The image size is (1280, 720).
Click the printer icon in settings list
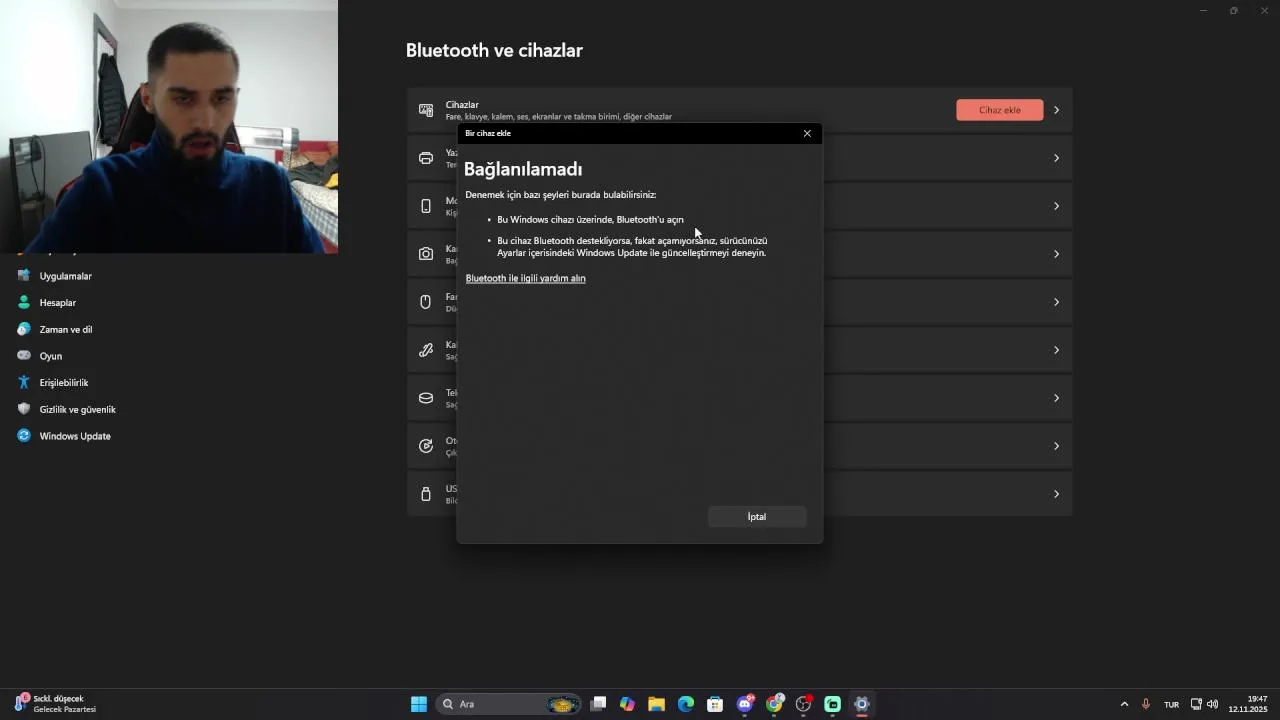click(426, 158)
